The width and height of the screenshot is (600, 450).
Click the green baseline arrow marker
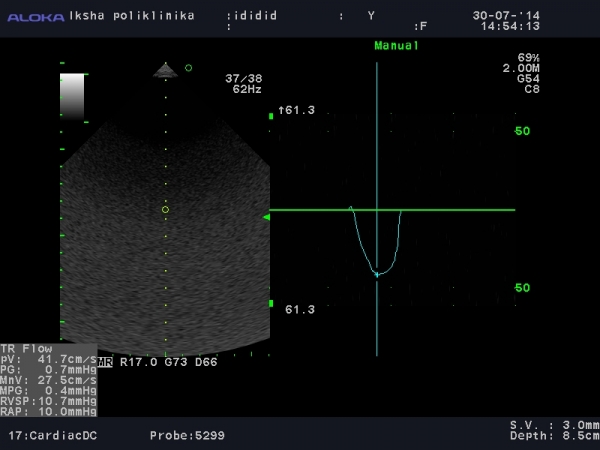[266, 217]
